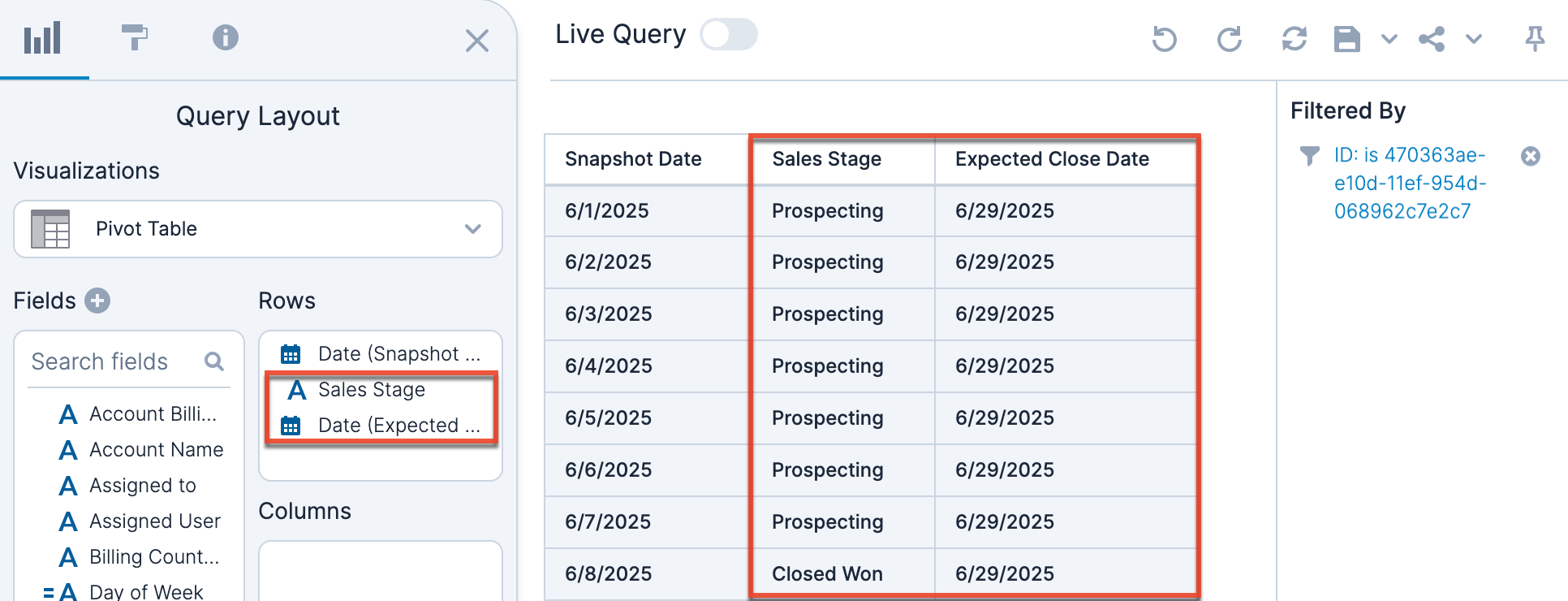Switch to the paint roller format tab
Screen dimensions: 1568x601
(x=134, y=37)
